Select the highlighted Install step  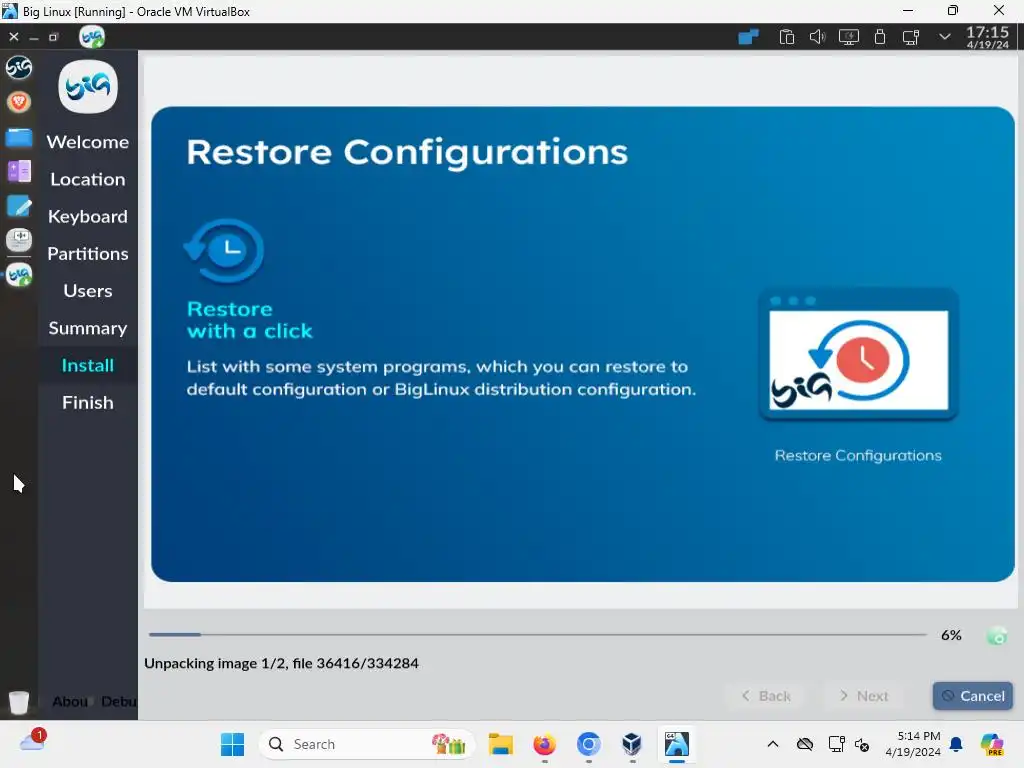[88, 365]
